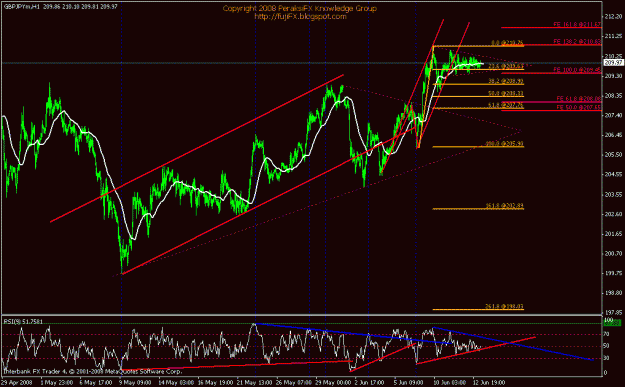Click the FE 100.0 expansion label
The image size is (625, 387).
(x=577, y=70)
